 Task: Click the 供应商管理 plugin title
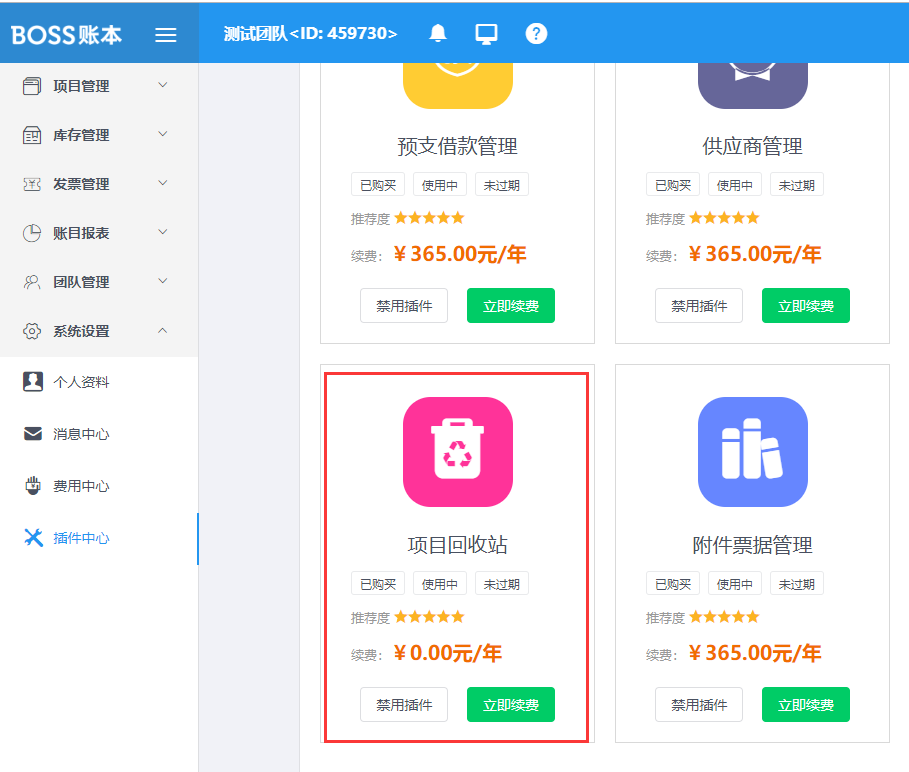click(752, 146)
